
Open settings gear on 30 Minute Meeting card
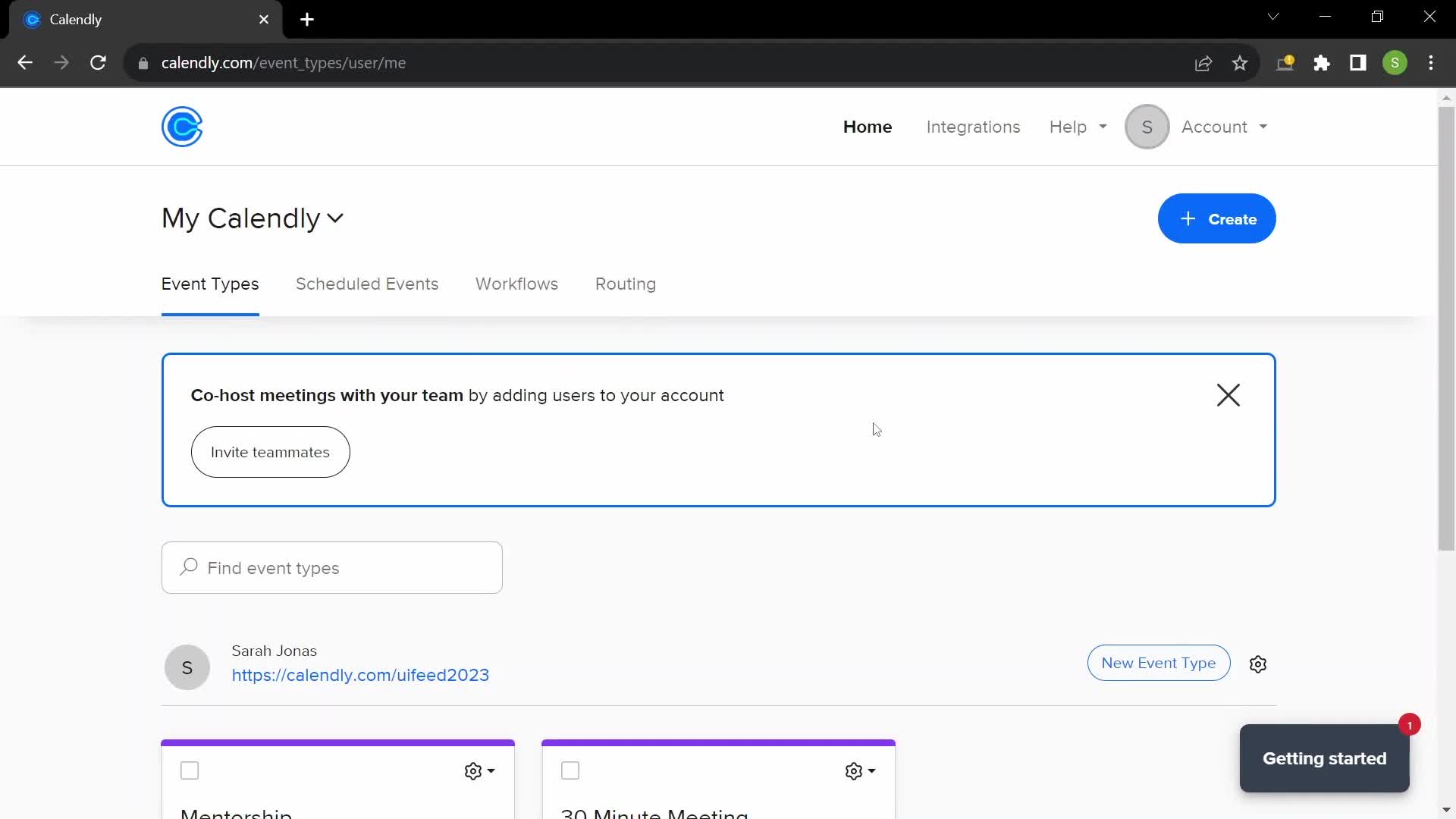(855, 770)
